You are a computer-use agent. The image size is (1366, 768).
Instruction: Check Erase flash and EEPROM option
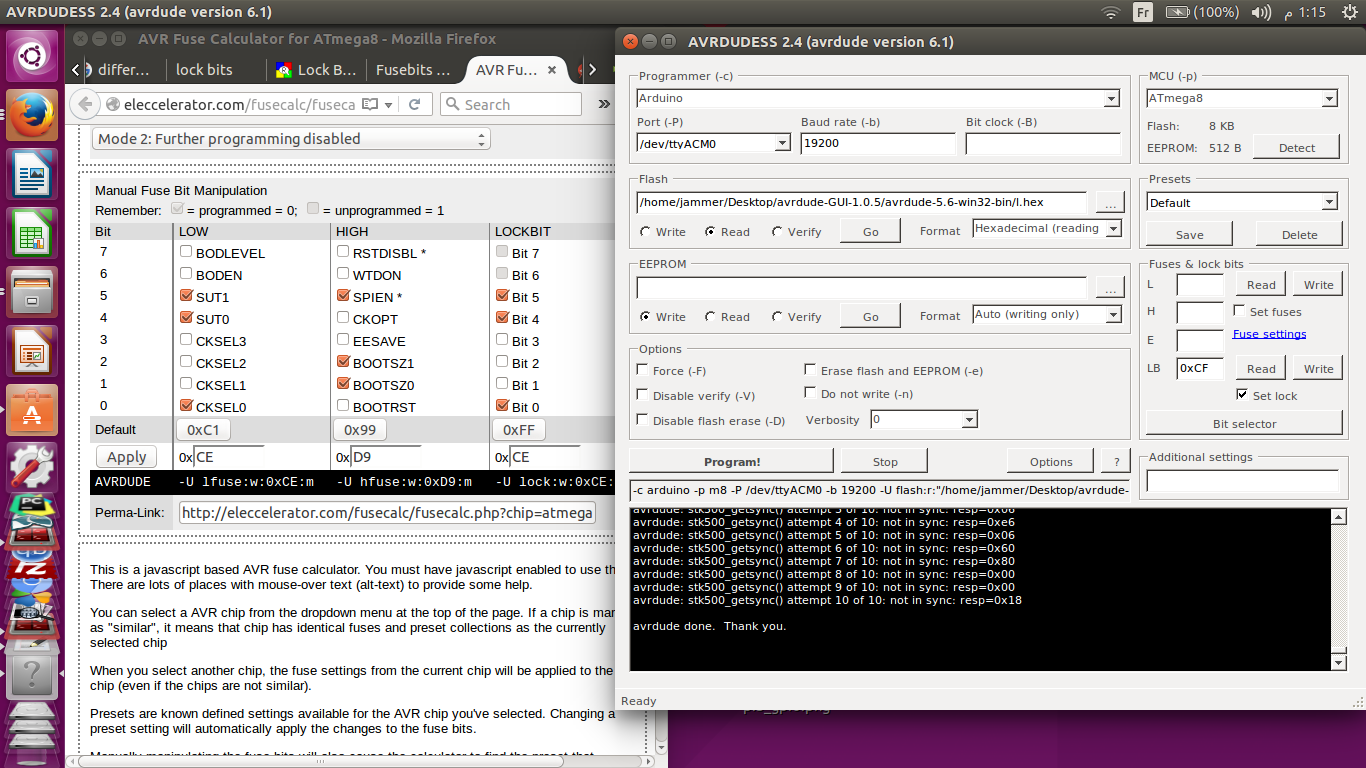tap(811, 370)
